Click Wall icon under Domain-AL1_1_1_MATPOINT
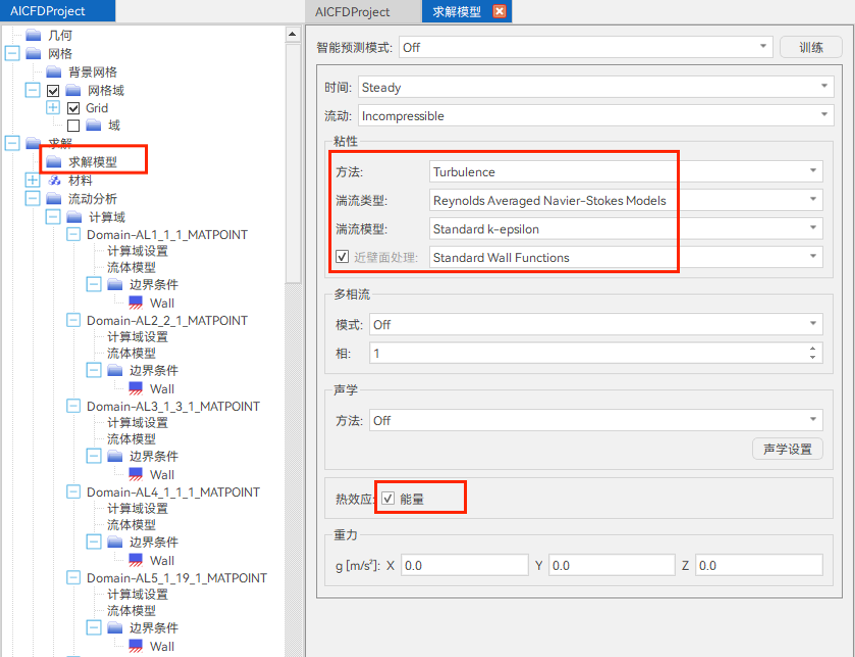Image resolution: width=855 pixels, height=657 pixels. (x=135, y=303)
